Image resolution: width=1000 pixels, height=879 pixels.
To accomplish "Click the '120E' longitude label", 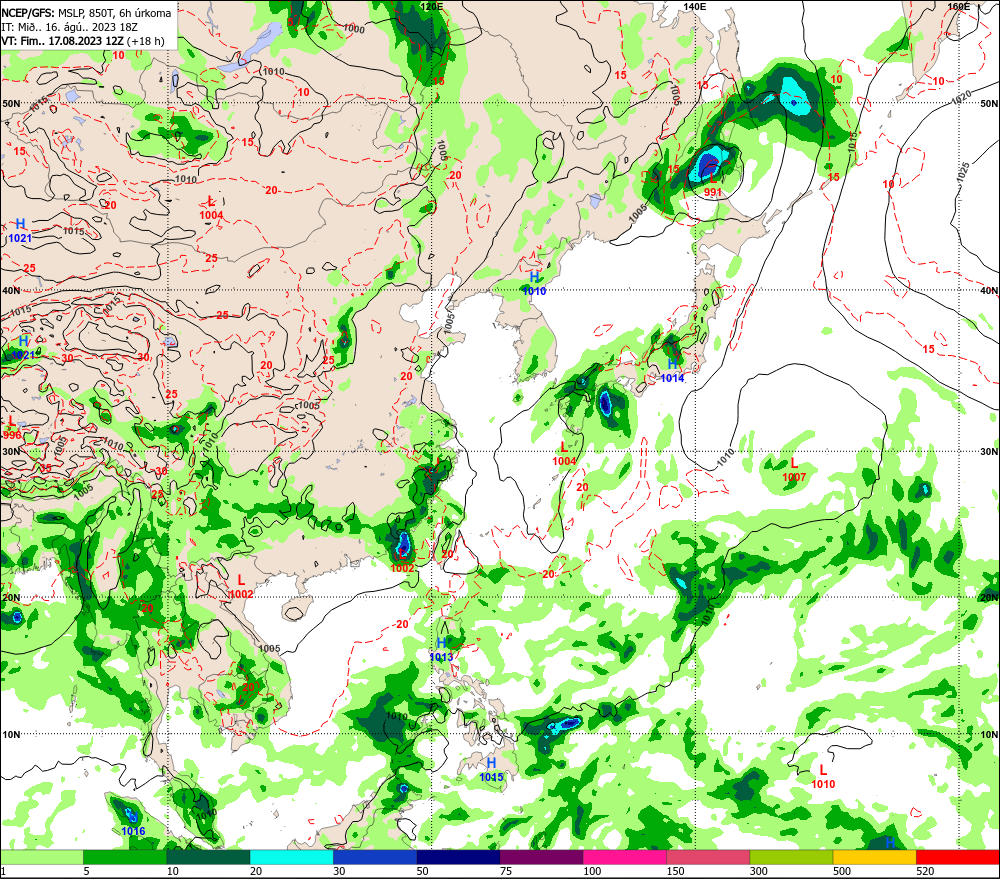I will (432, 6).
